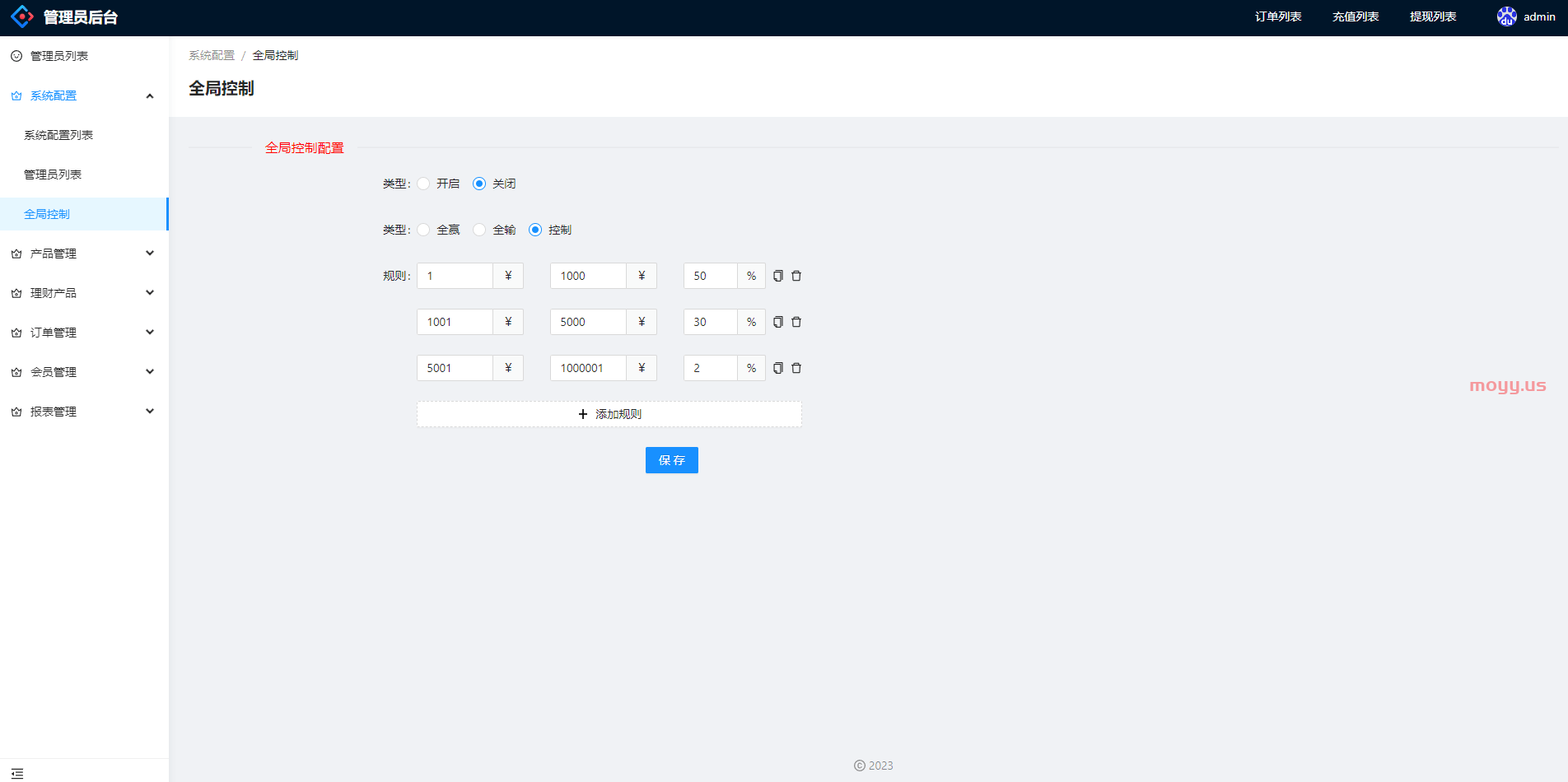Open 提现列表 in the top header

(x=1432, y=16)
